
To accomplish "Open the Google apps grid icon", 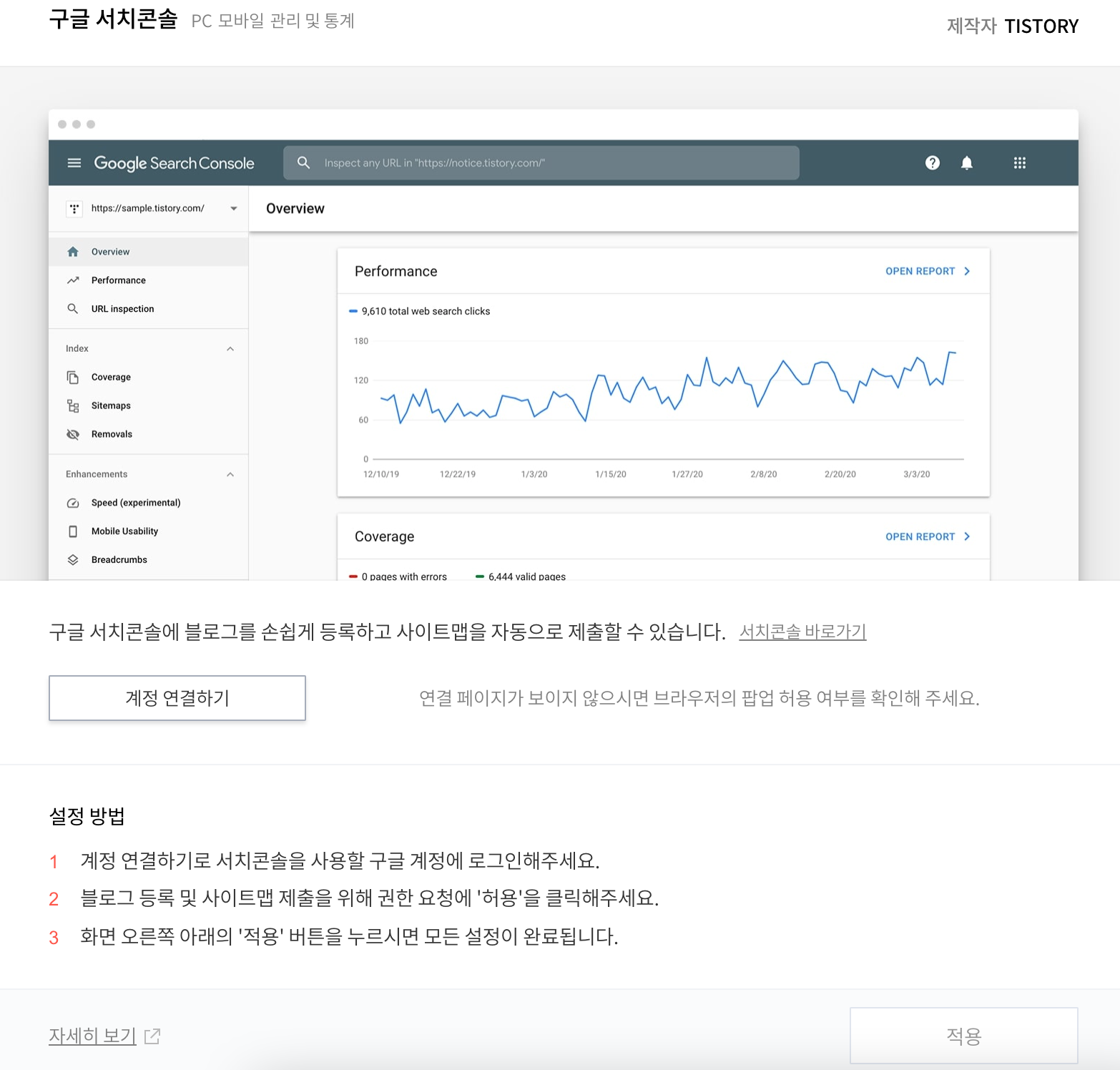I will tap(1020, 163).
